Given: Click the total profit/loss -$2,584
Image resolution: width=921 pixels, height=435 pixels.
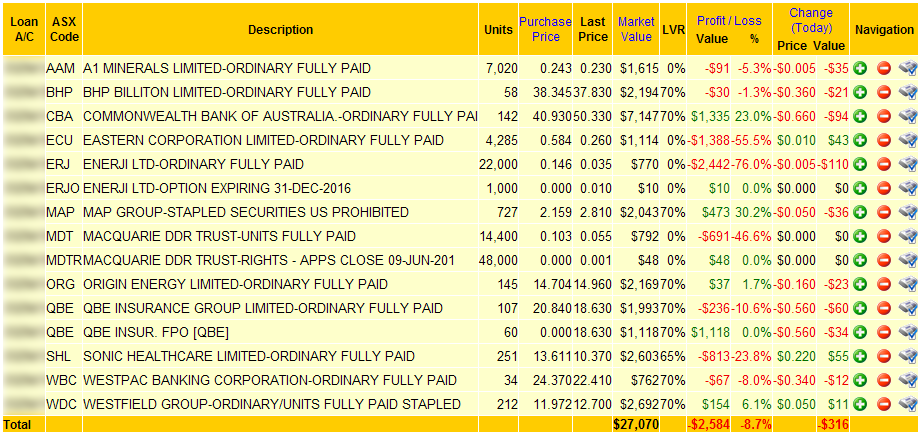Looking at the screenshot, I should [709, 424].
